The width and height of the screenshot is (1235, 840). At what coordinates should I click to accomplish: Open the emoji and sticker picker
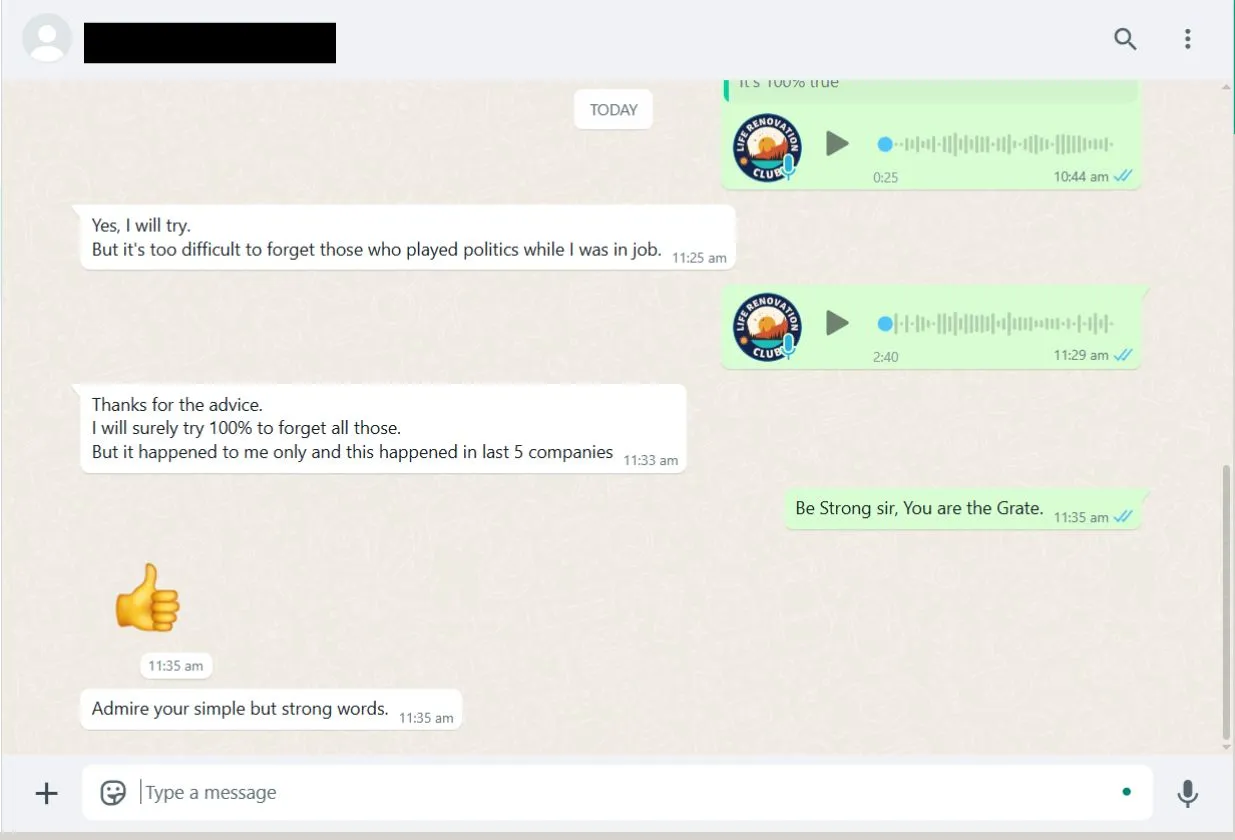(x=113, y=793)
